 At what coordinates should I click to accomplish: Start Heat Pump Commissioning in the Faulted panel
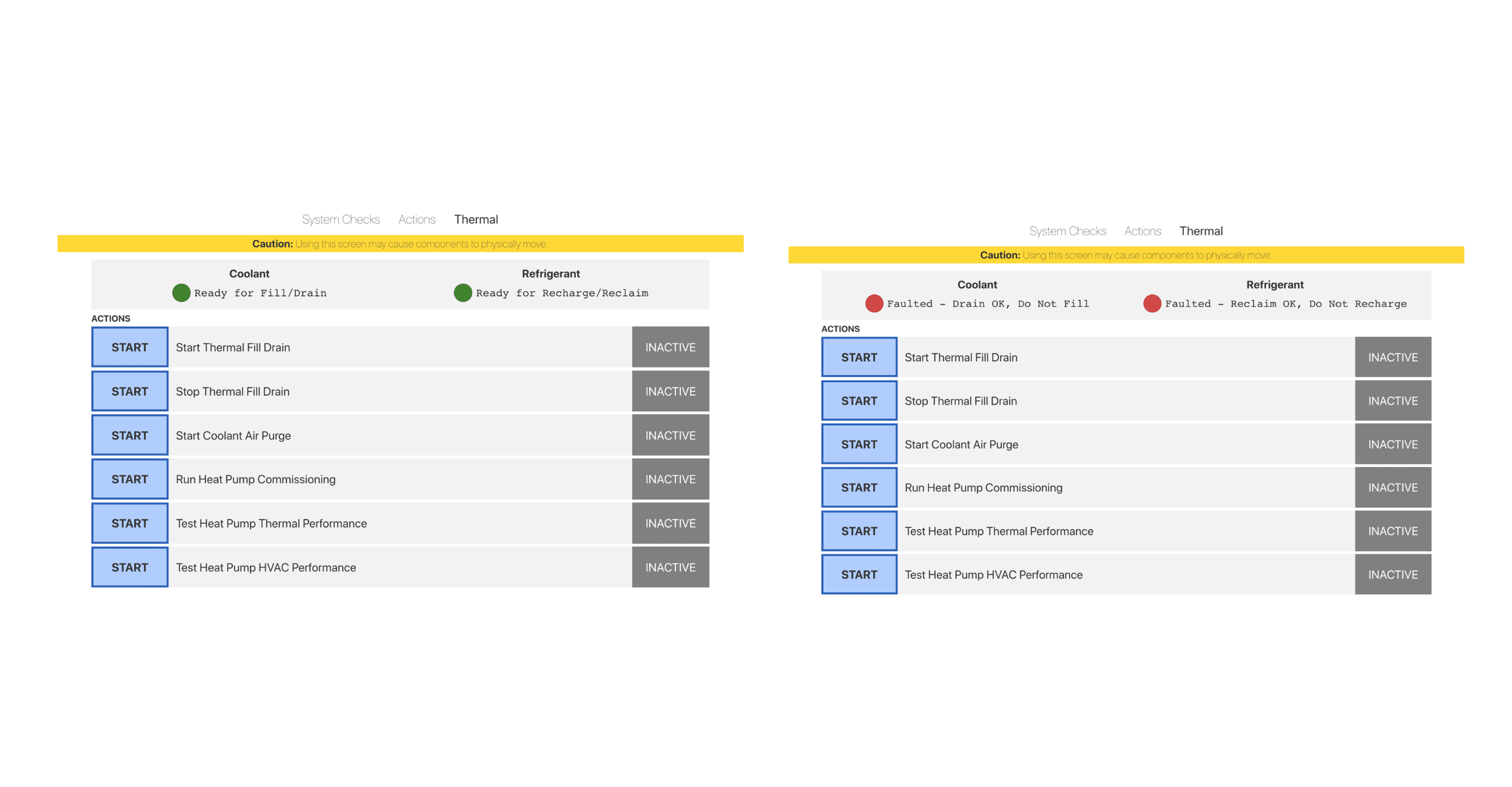click(x=859, y=488)
